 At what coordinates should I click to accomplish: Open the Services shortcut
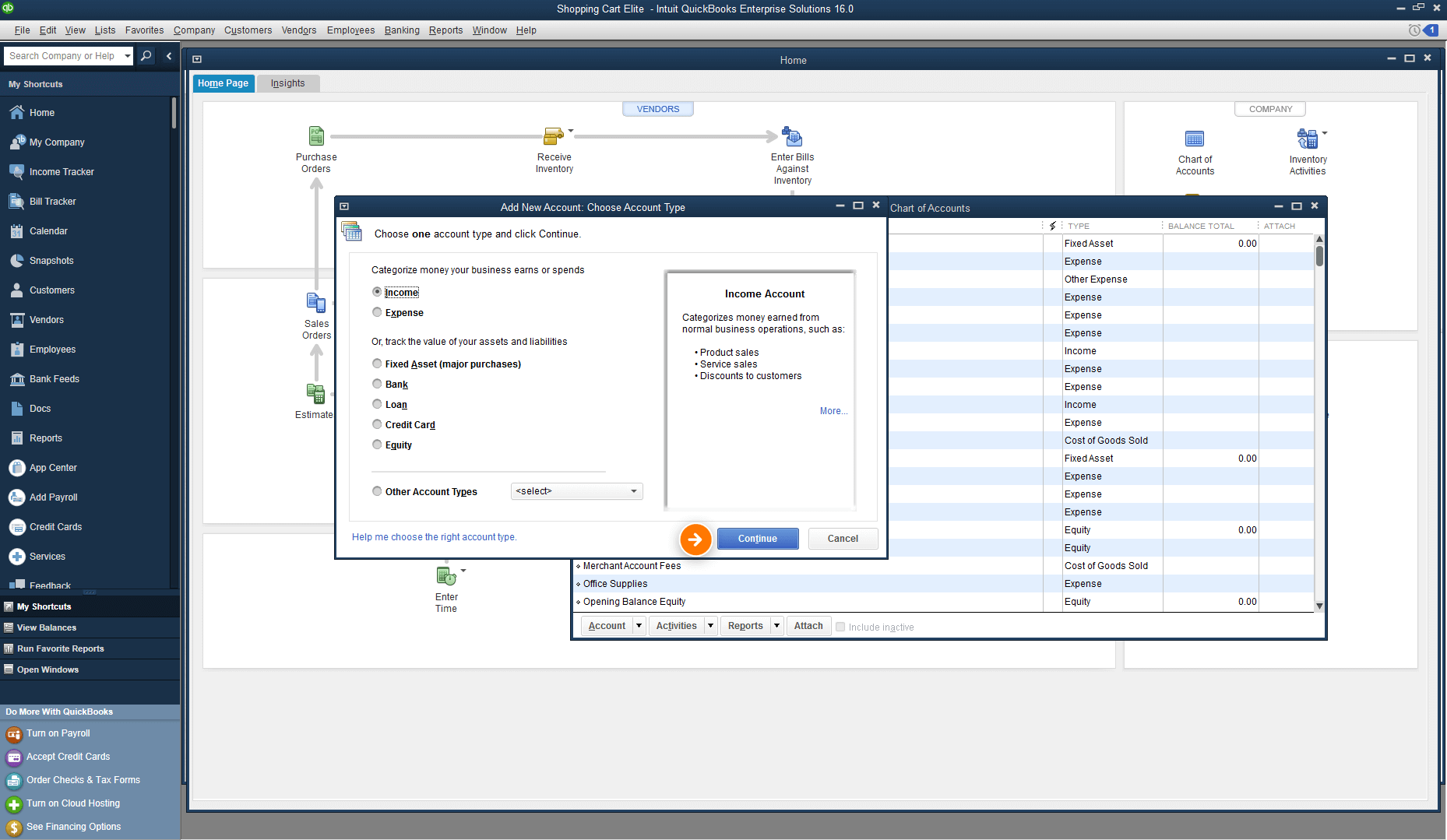(x=48, y=557)
